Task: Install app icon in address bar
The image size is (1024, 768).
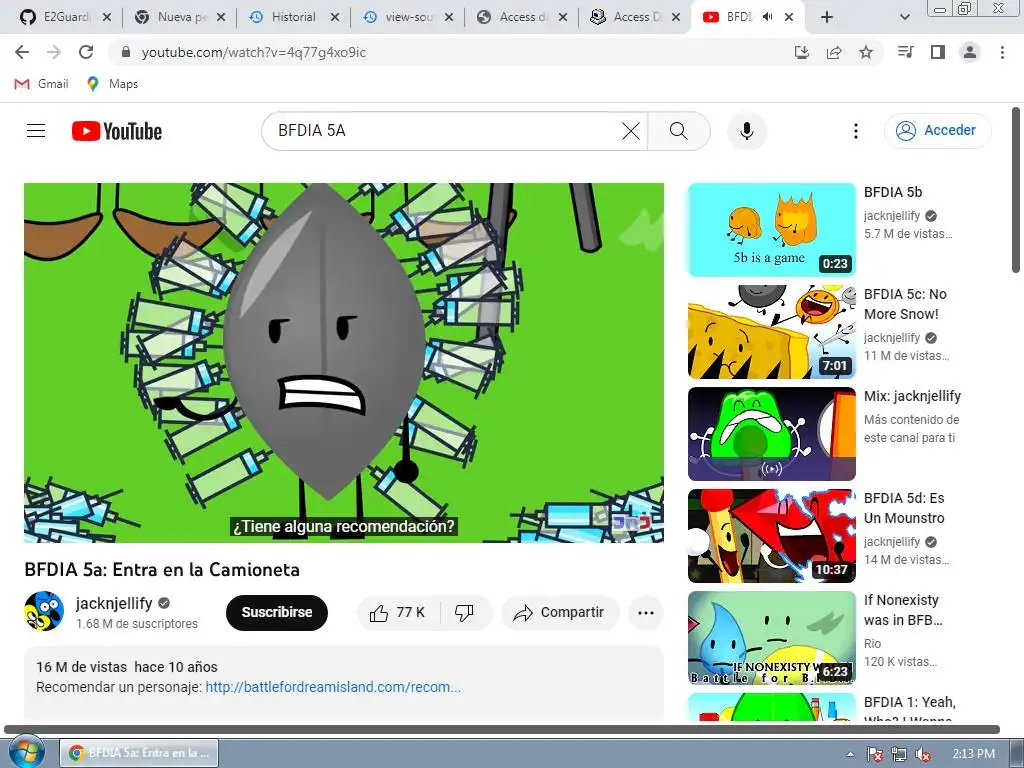Action: [802, 52]
